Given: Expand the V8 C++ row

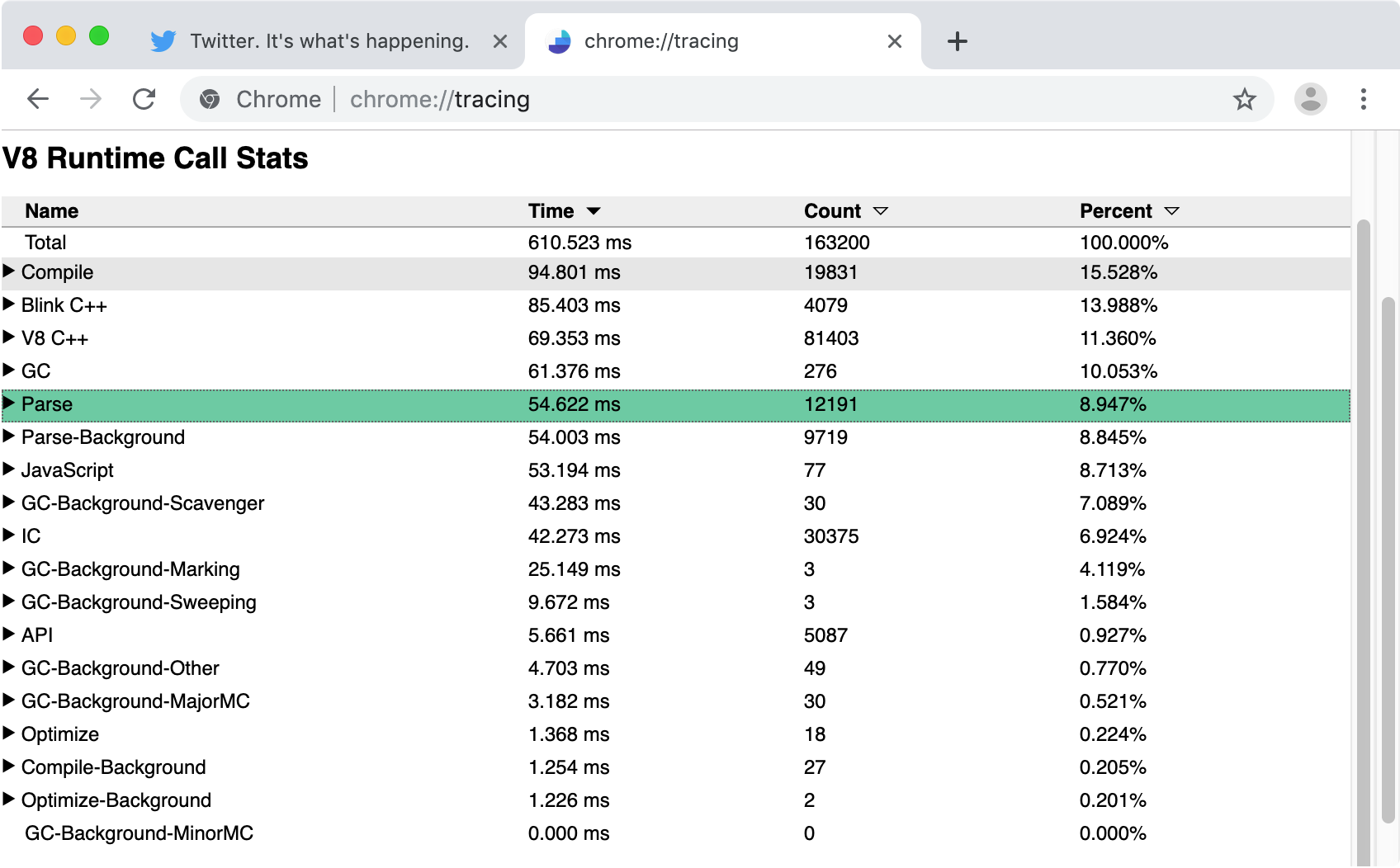Looking at the screenshot, I should click(9, 337).
